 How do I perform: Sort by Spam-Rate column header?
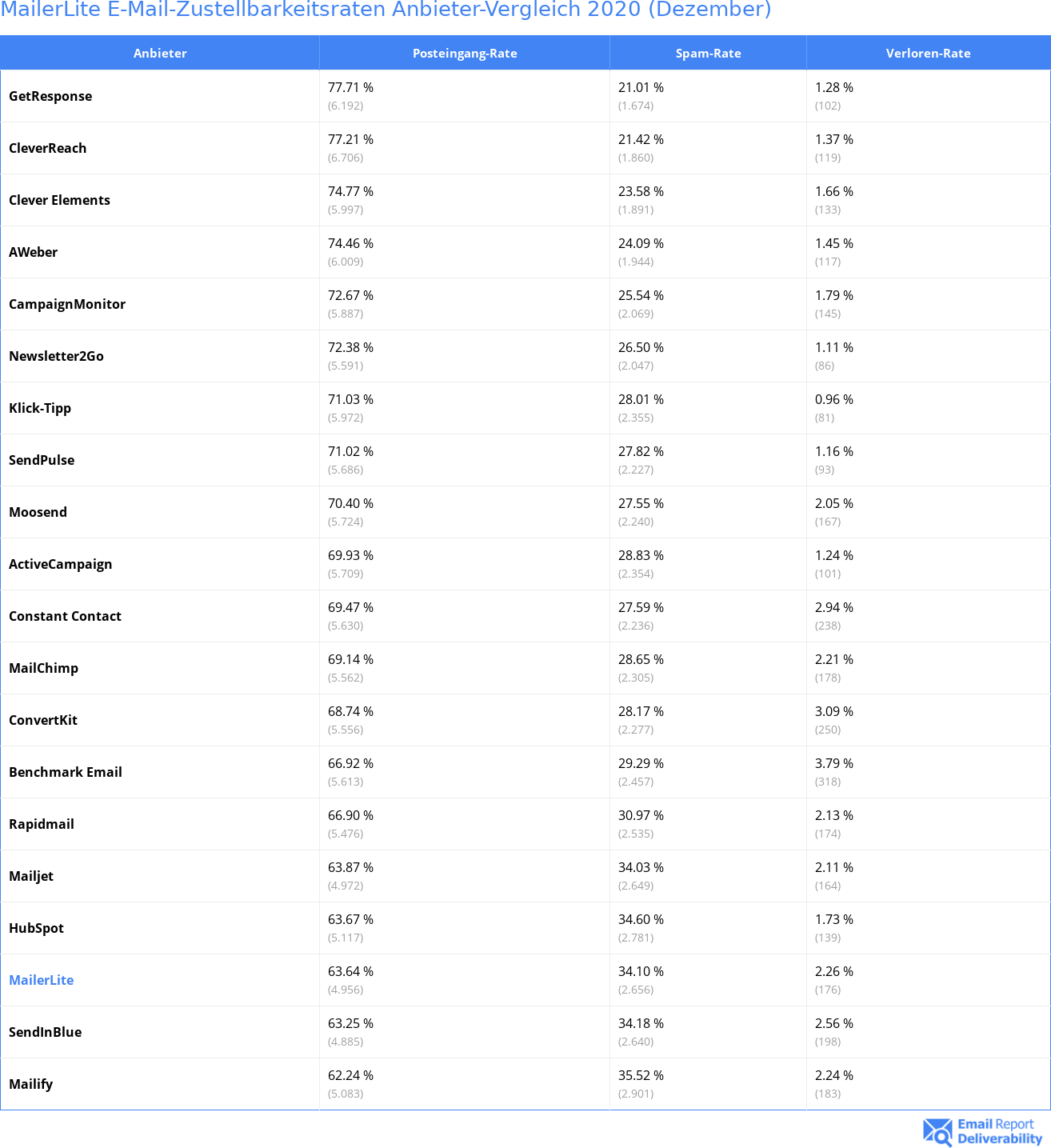(x=708, y=53)
